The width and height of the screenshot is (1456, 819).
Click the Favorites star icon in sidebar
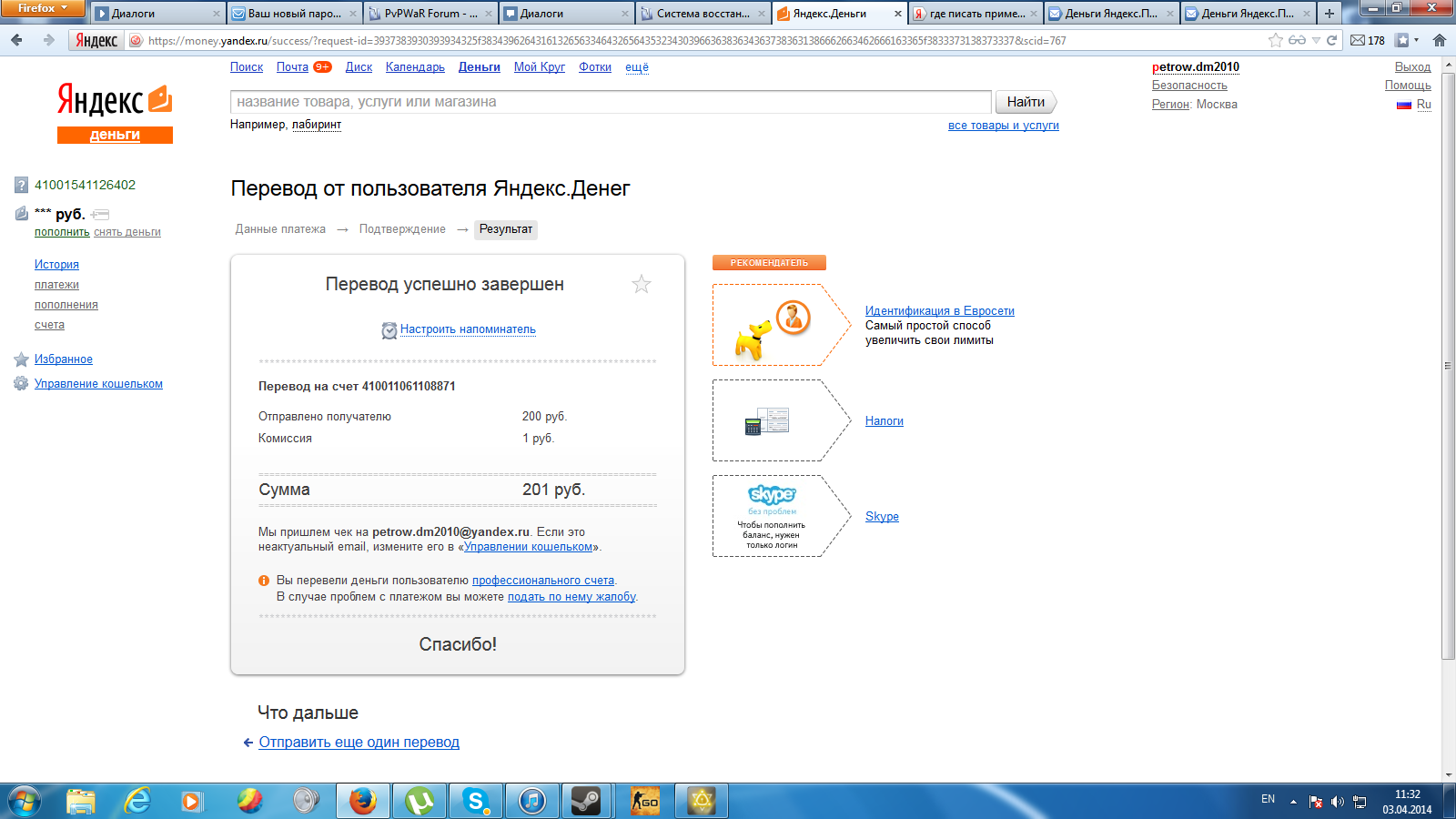22,359
